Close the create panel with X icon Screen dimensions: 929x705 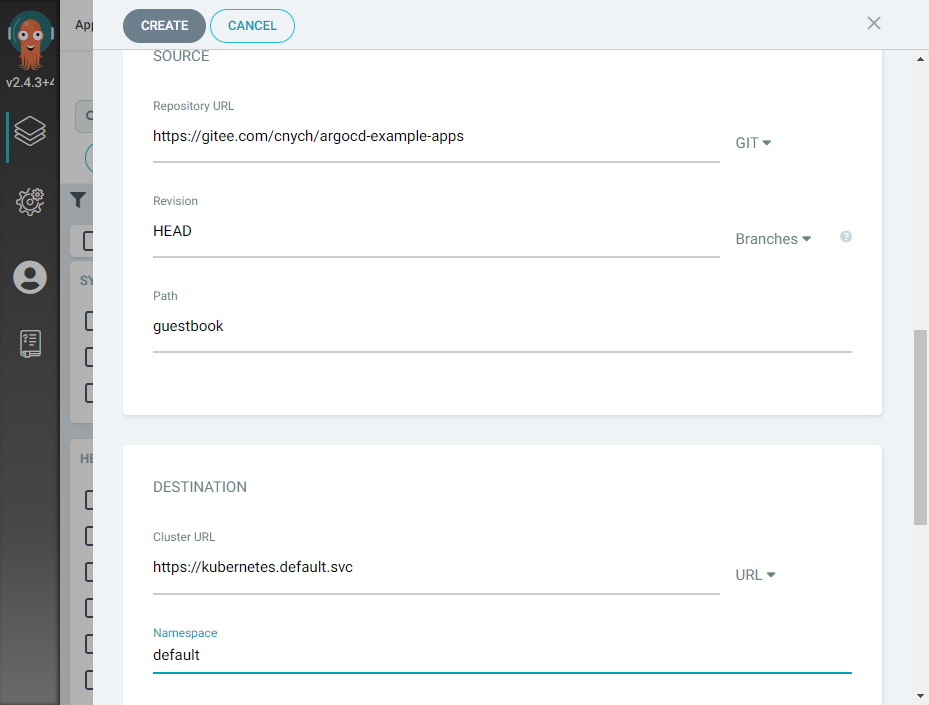click(873, 23)
